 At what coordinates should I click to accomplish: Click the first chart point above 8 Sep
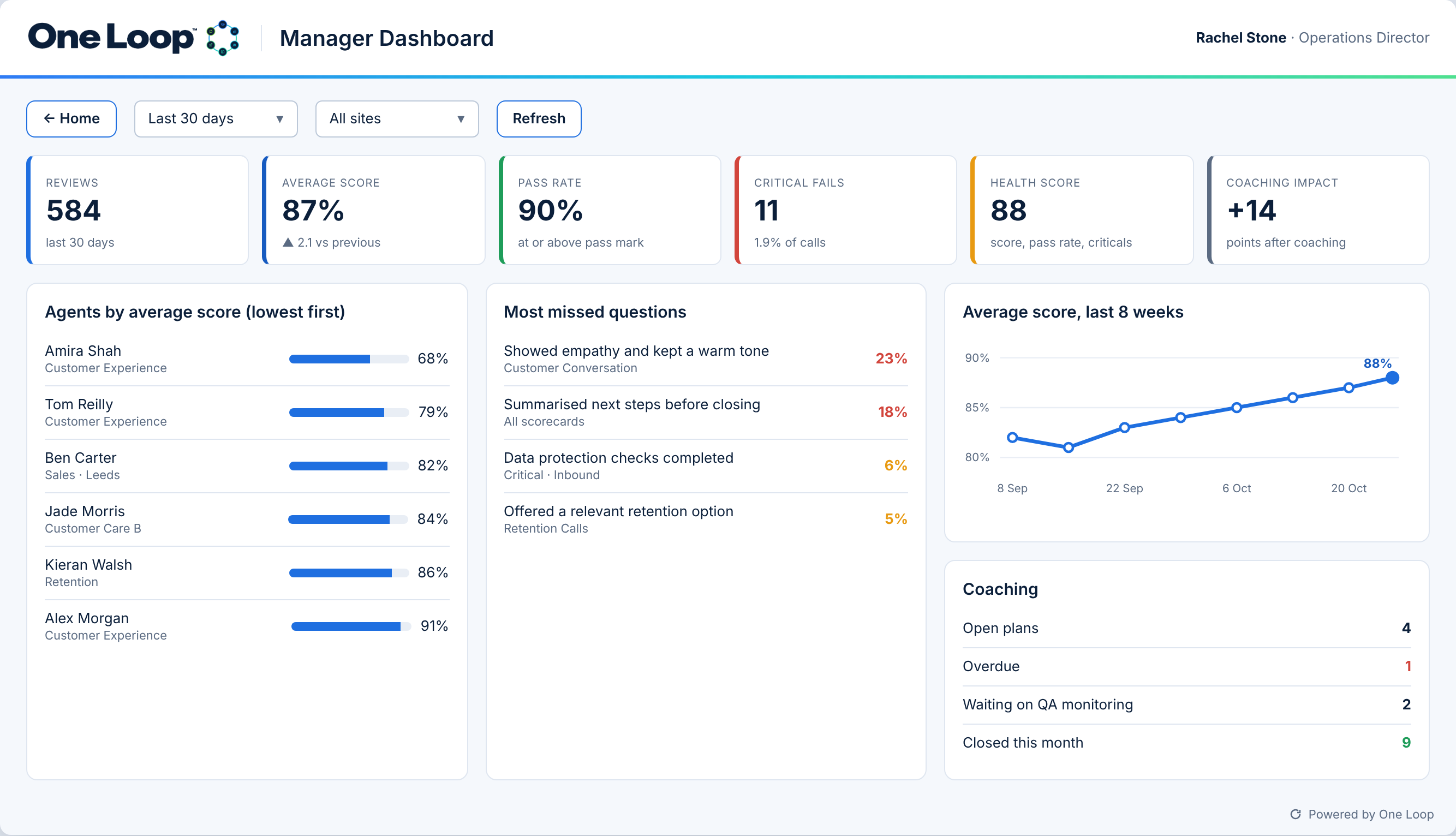coord(1013,438)
